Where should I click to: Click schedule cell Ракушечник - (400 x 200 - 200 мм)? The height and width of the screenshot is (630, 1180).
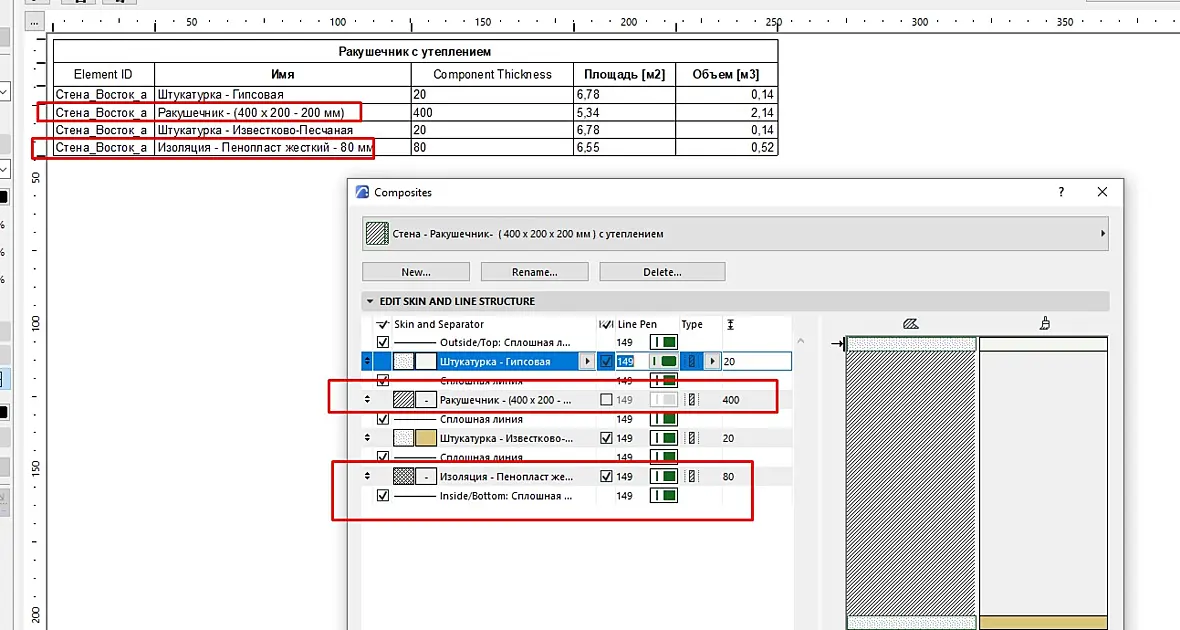click(251, 113)
